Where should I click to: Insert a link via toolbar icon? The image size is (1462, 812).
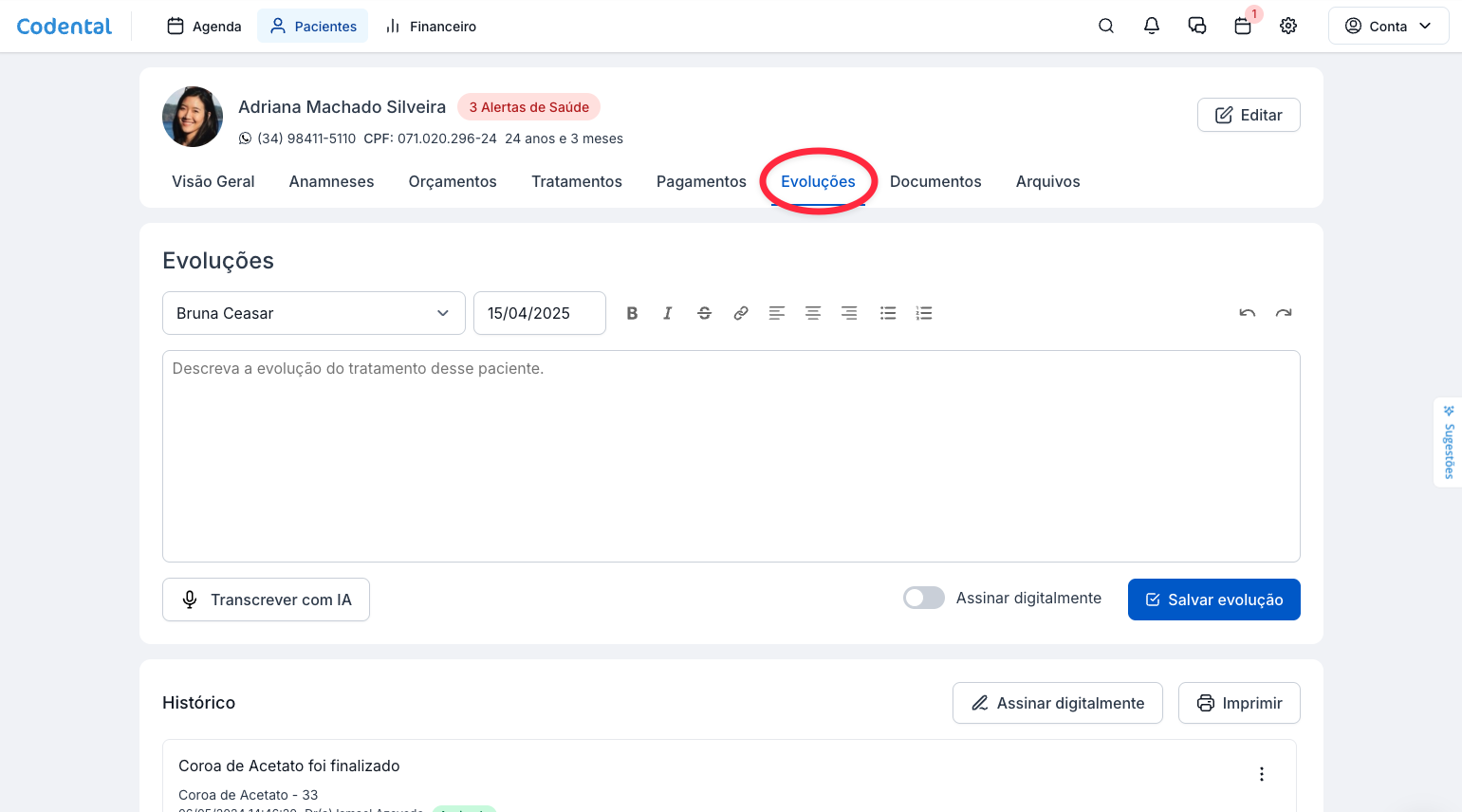pos(741,313)
